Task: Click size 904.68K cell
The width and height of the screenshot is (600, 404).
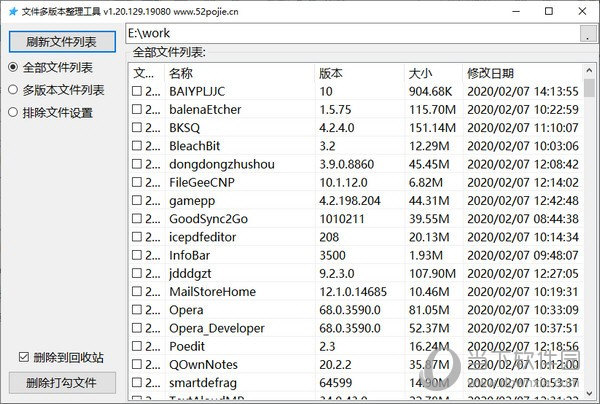Action: pyautogui.click(x=430, y=91)
